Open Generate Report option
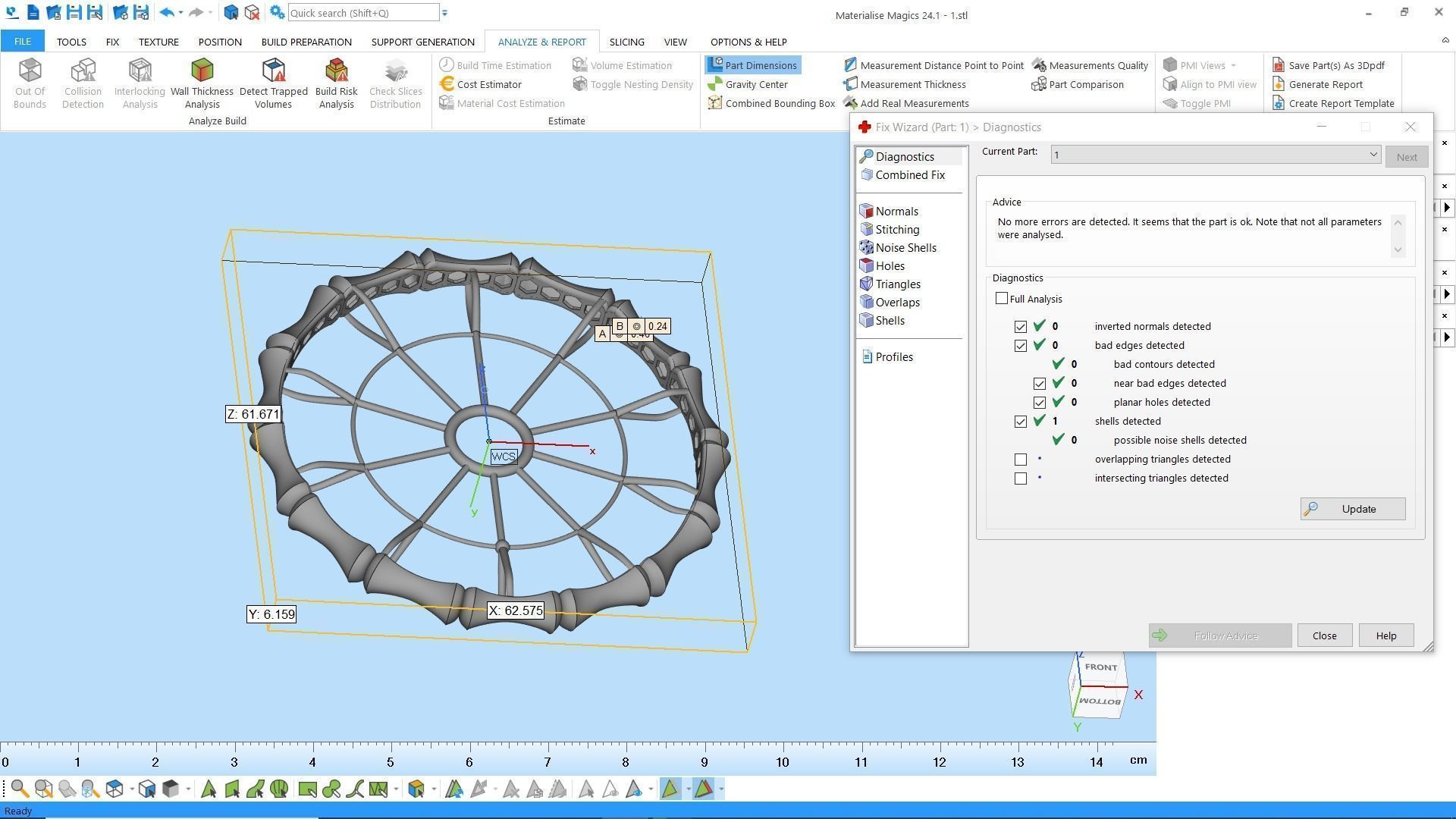The width and height of the screenshot is (1456, 819). click(1325, 84)
